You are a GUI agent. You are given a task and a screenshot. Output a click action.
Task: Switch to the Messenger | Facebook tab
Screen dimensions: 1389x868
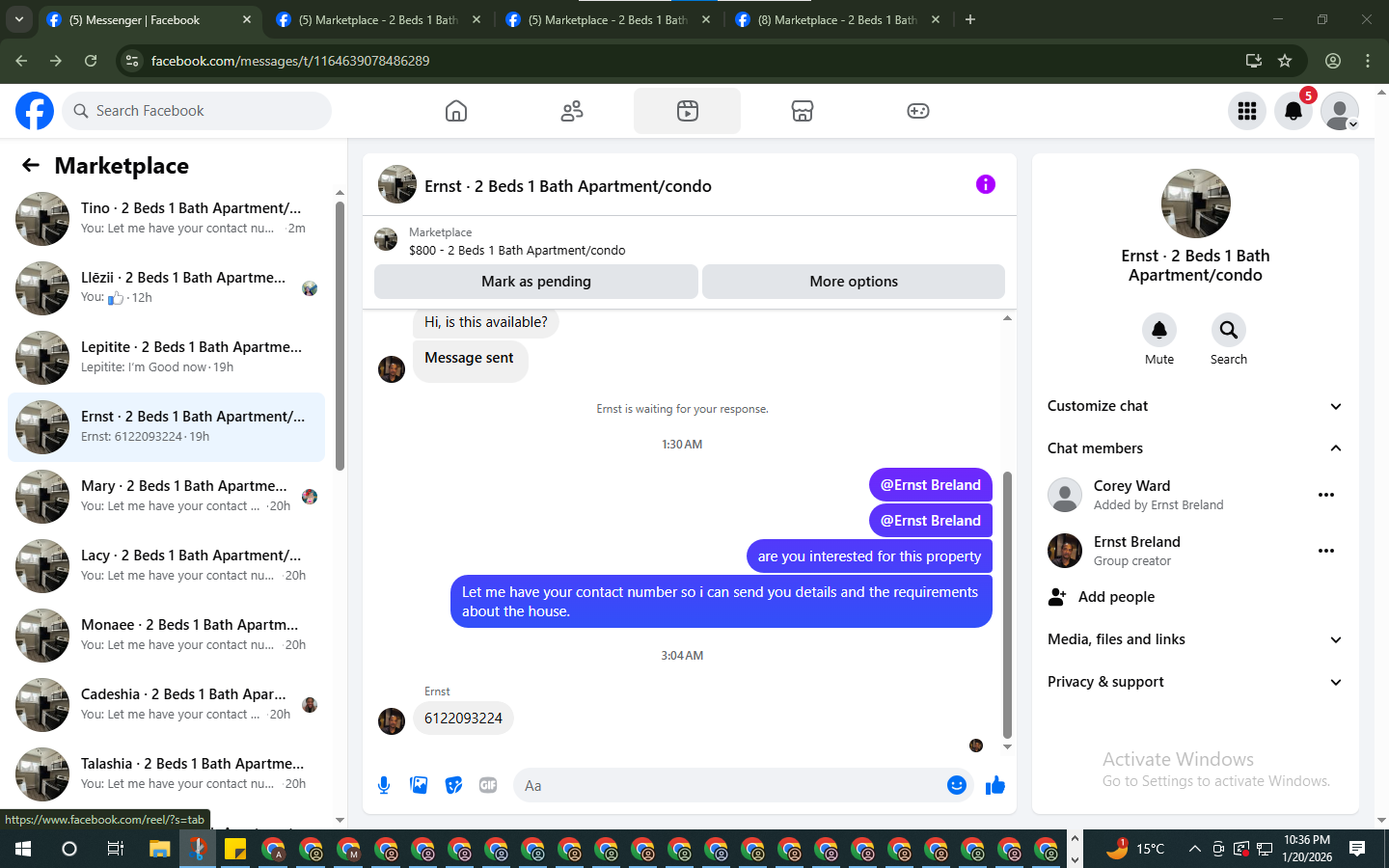149,19
